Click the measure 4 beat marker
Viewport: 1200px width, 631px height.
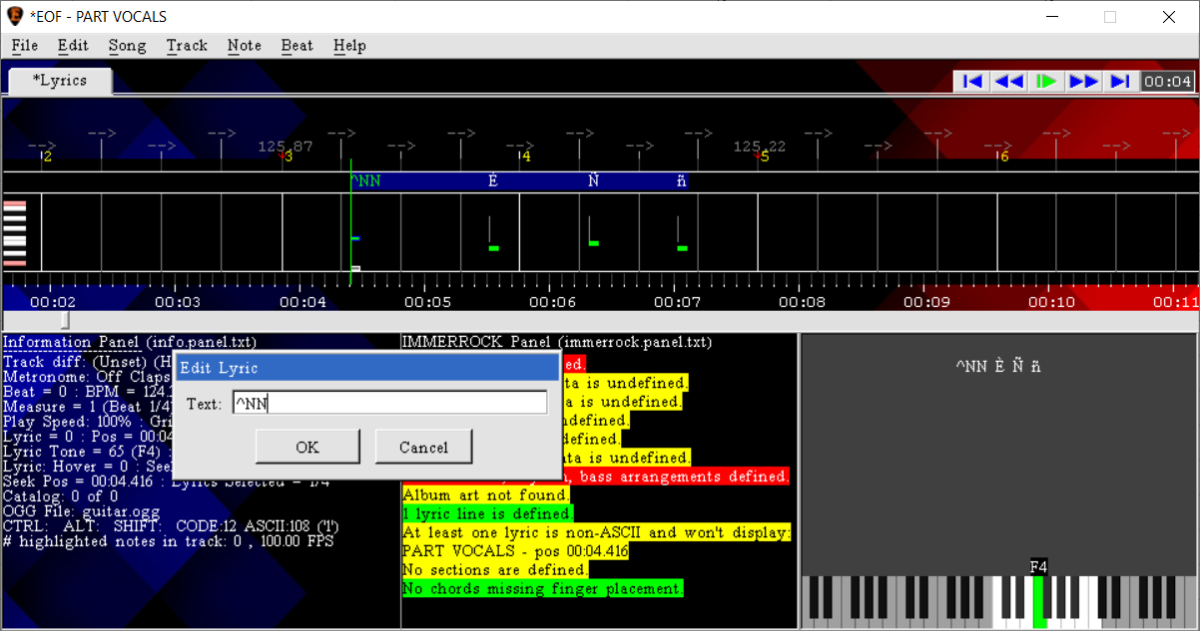[525, 157]
